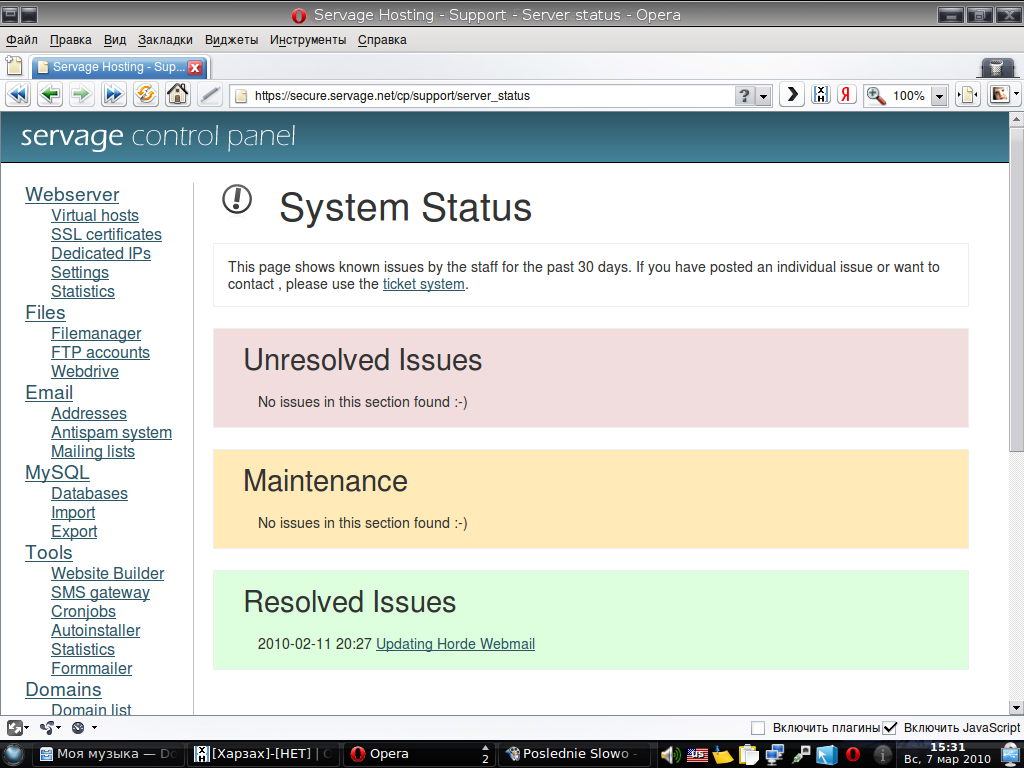Switch to 'Моя музыка' taskbar window
Viewport: 1024px width, 768px height.
point(108,754)
